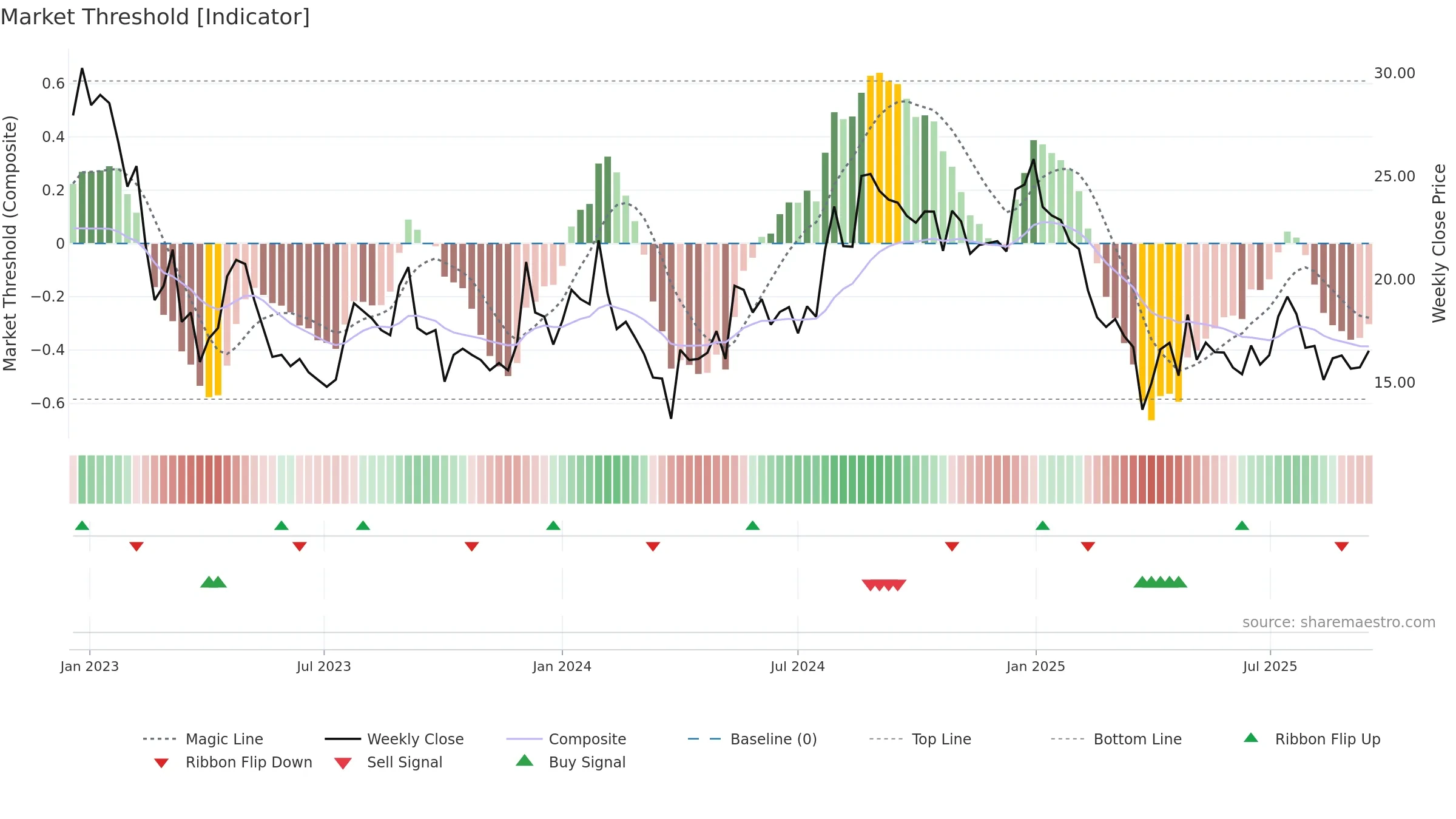Image resolution: width=1456 pixels, height=819 pixels.
Task: Click the Sell Signal cluster after Jul 2024
Action: 884,585
